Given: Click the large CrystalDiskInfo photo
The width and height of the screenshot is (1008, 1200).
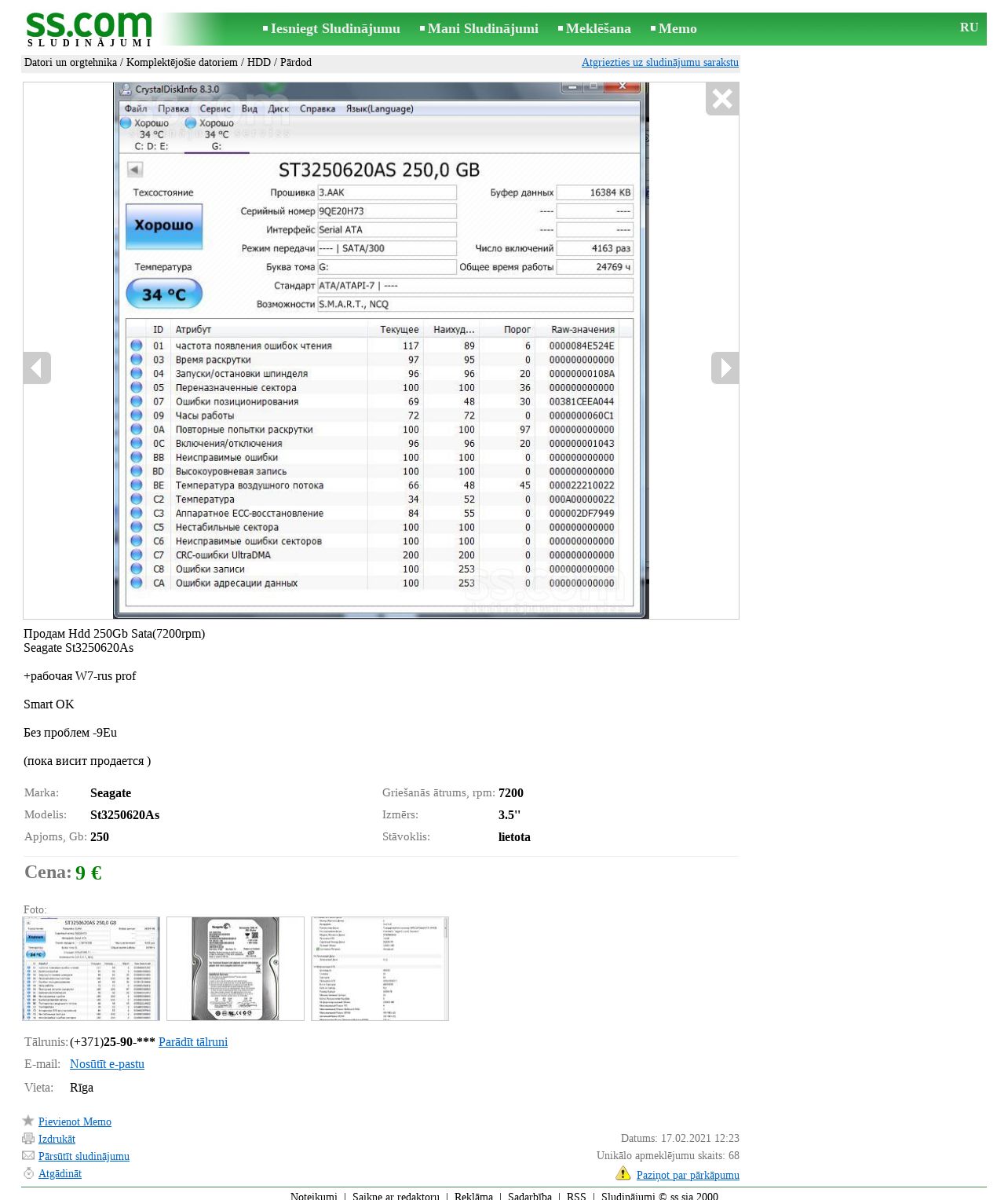Looking at the screenshot, I should point(381,350).
